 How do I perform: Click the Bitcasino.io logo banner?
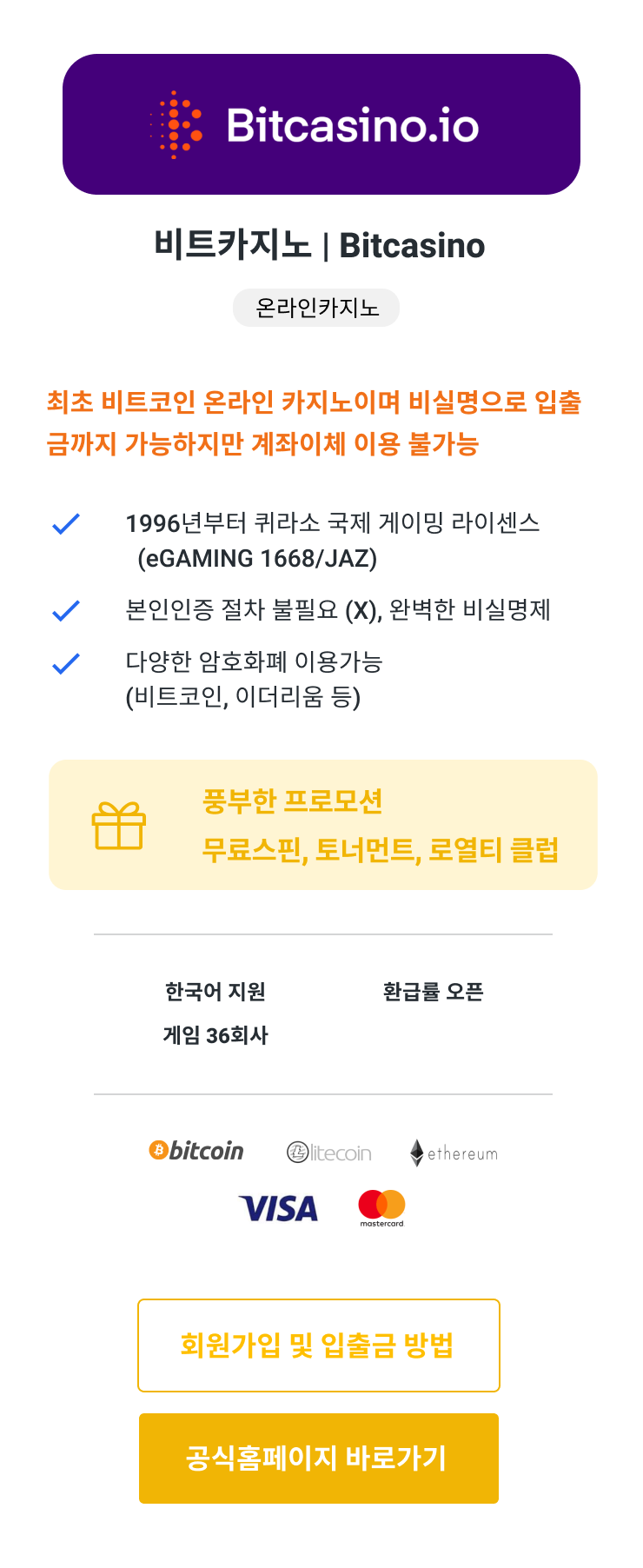pyautogui.click(x=321, y=124)
